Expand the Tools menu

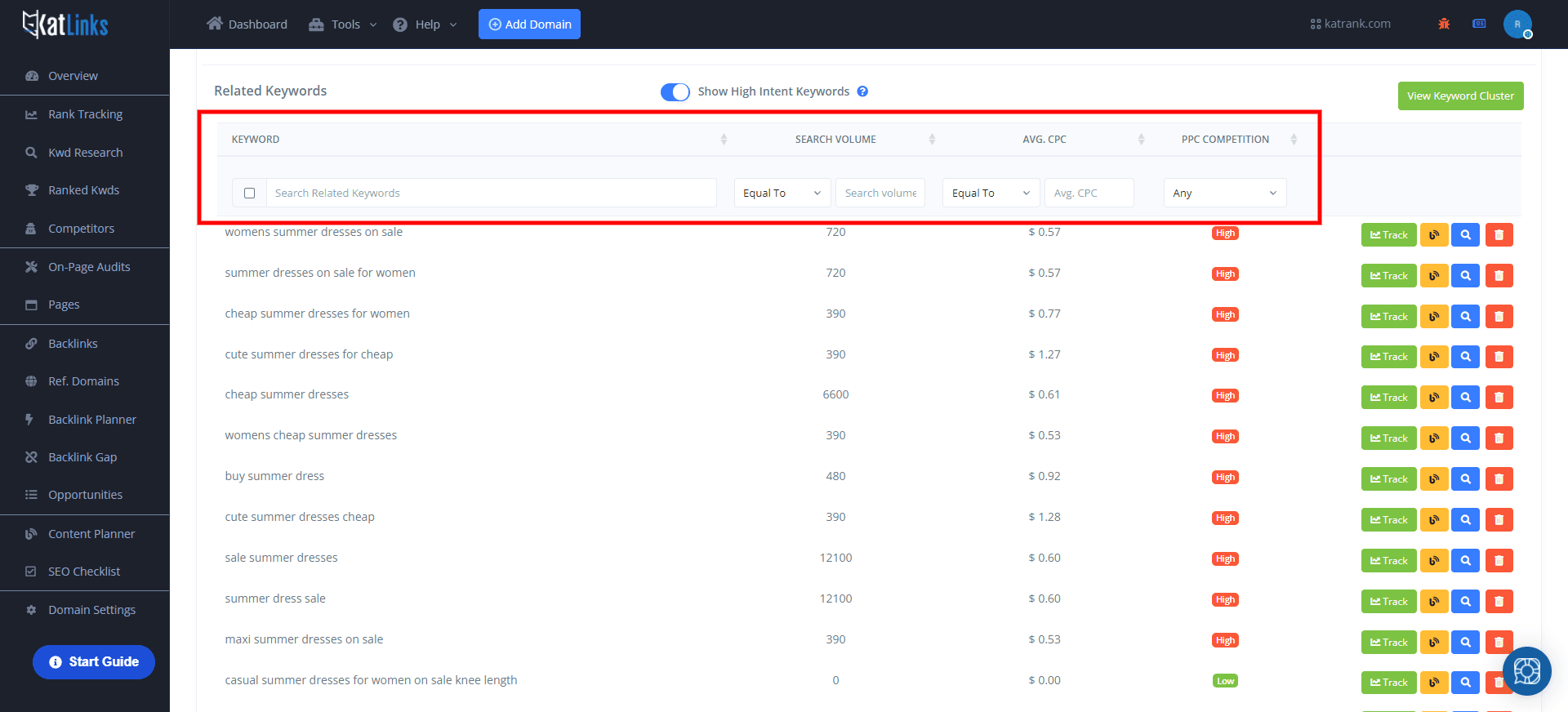coord(343,24)
